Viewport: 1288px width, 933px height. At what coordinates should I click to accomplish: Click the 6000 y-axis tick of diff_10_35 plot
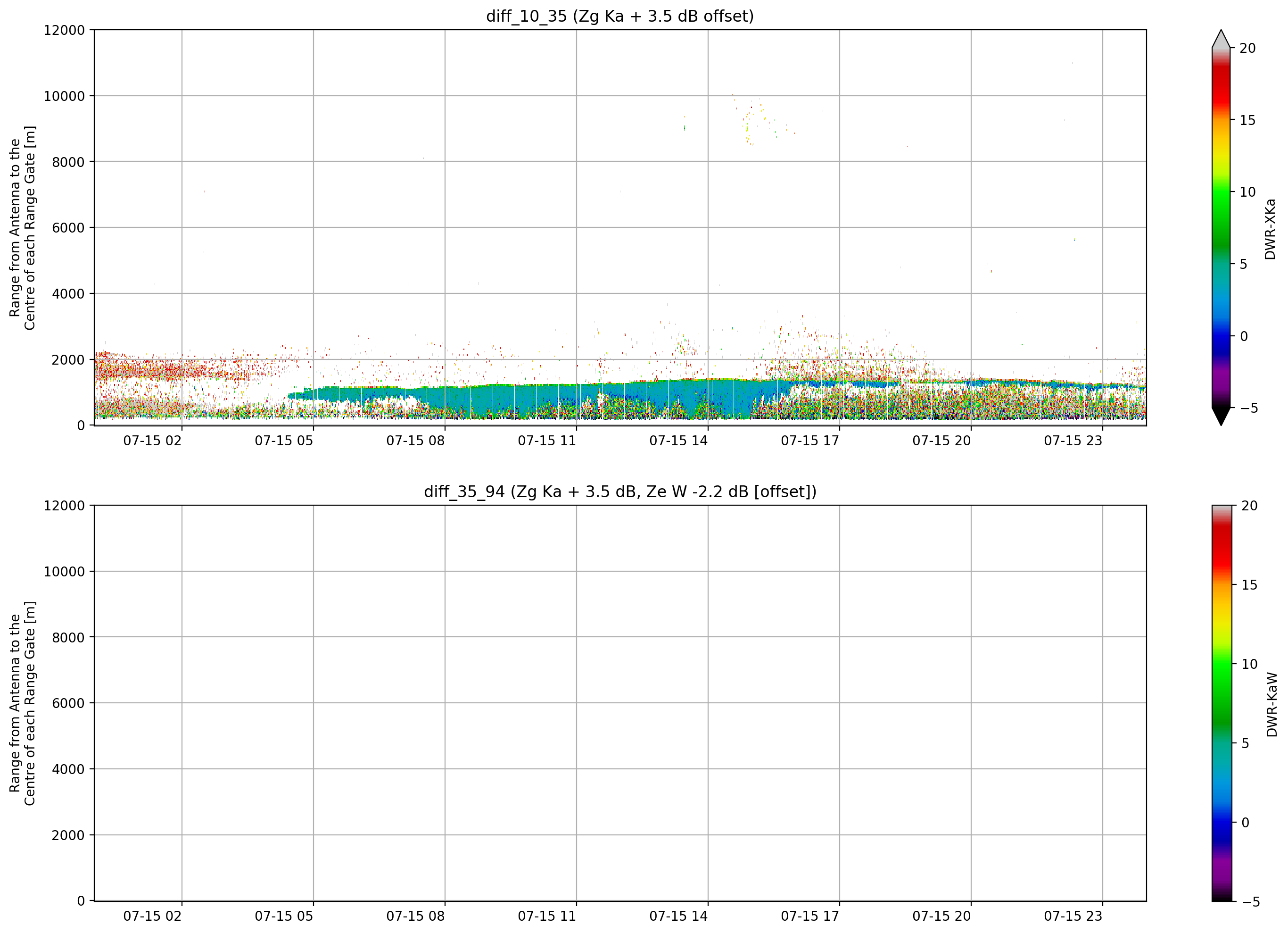68,228
